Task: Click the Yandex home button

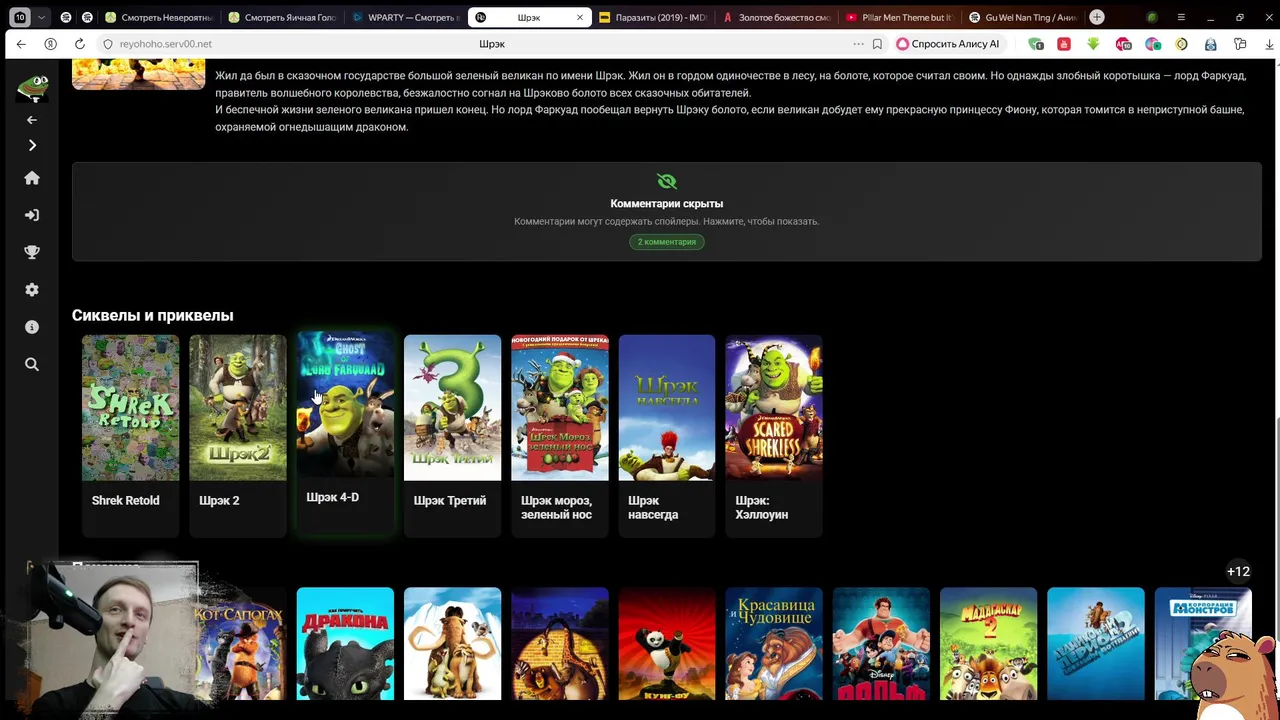Action: [50, 44]
